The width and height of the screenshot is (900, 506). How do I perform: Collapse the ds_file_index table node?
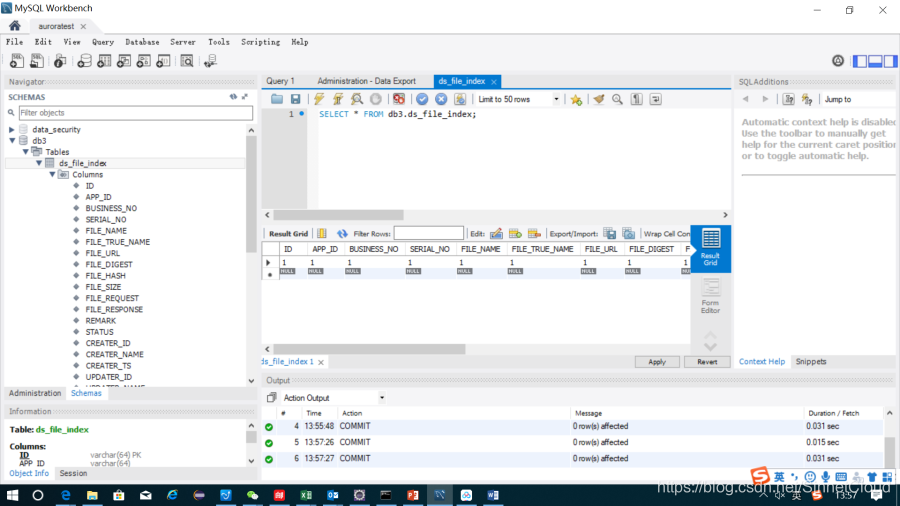[x=38, y=164]
